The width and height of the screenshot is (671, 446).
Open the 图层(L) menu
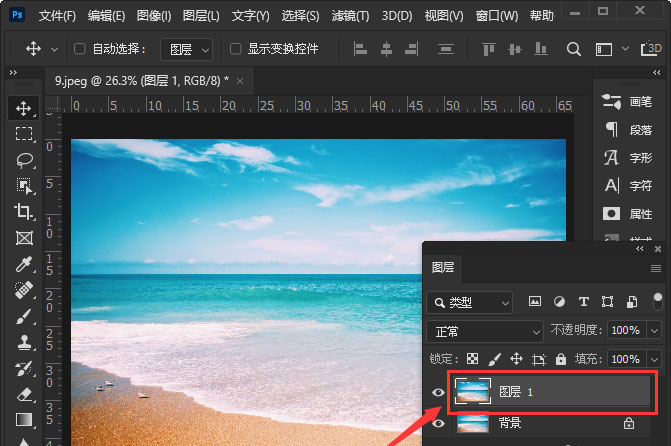(201, 16)
